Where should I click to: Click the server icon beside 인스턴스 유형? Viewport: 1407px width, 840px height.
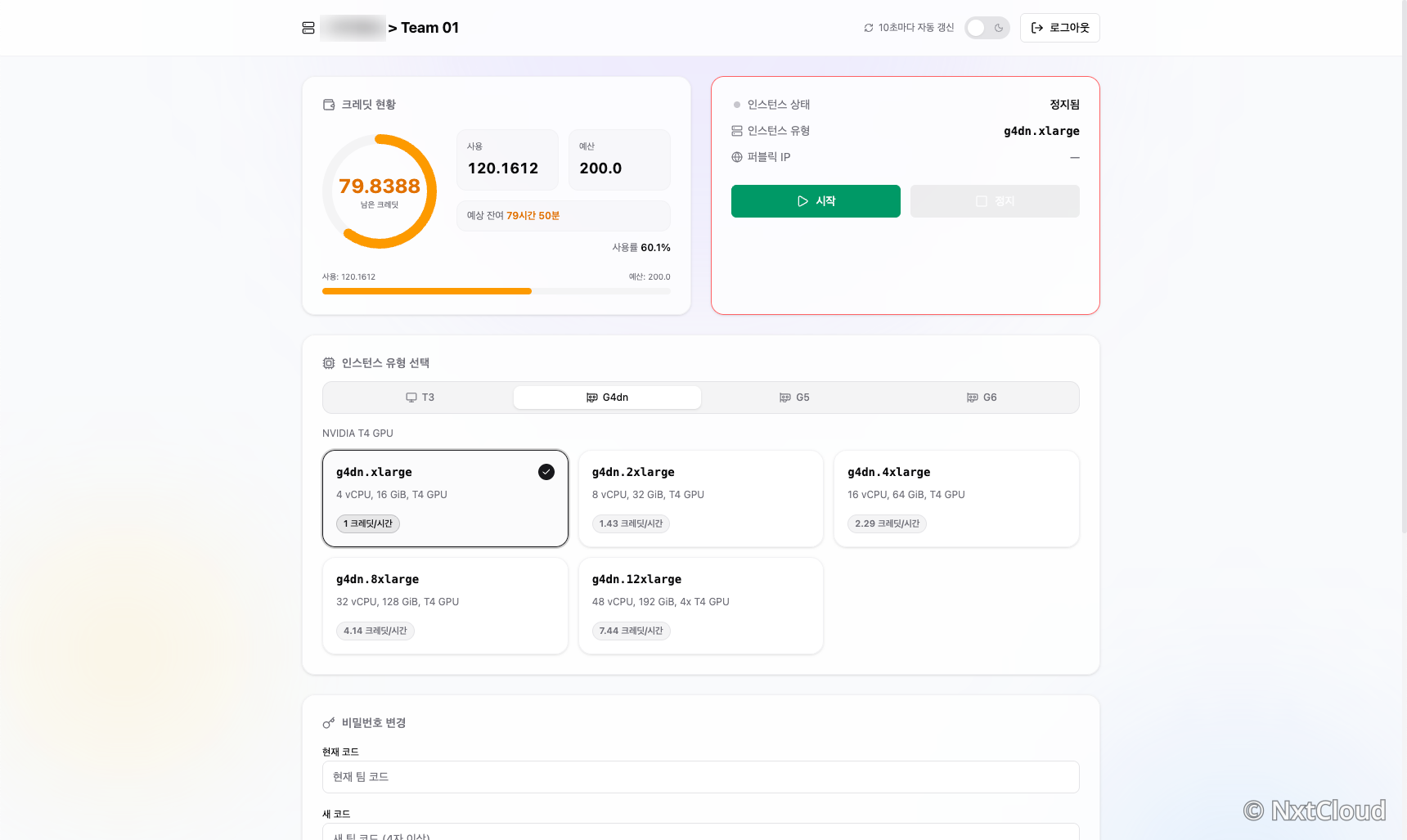737,131
